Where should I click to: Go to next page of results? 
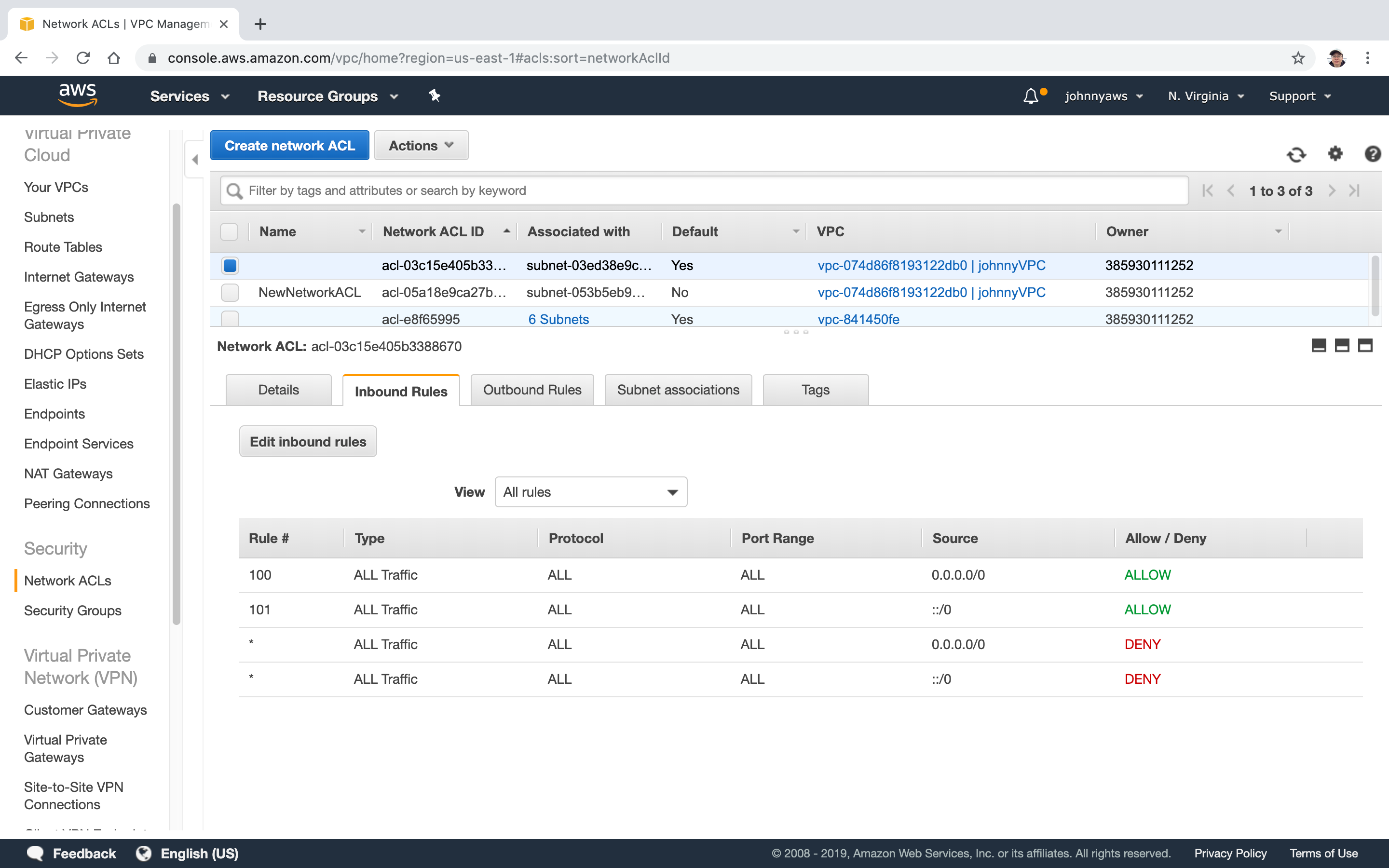[x=1332, y=190]
